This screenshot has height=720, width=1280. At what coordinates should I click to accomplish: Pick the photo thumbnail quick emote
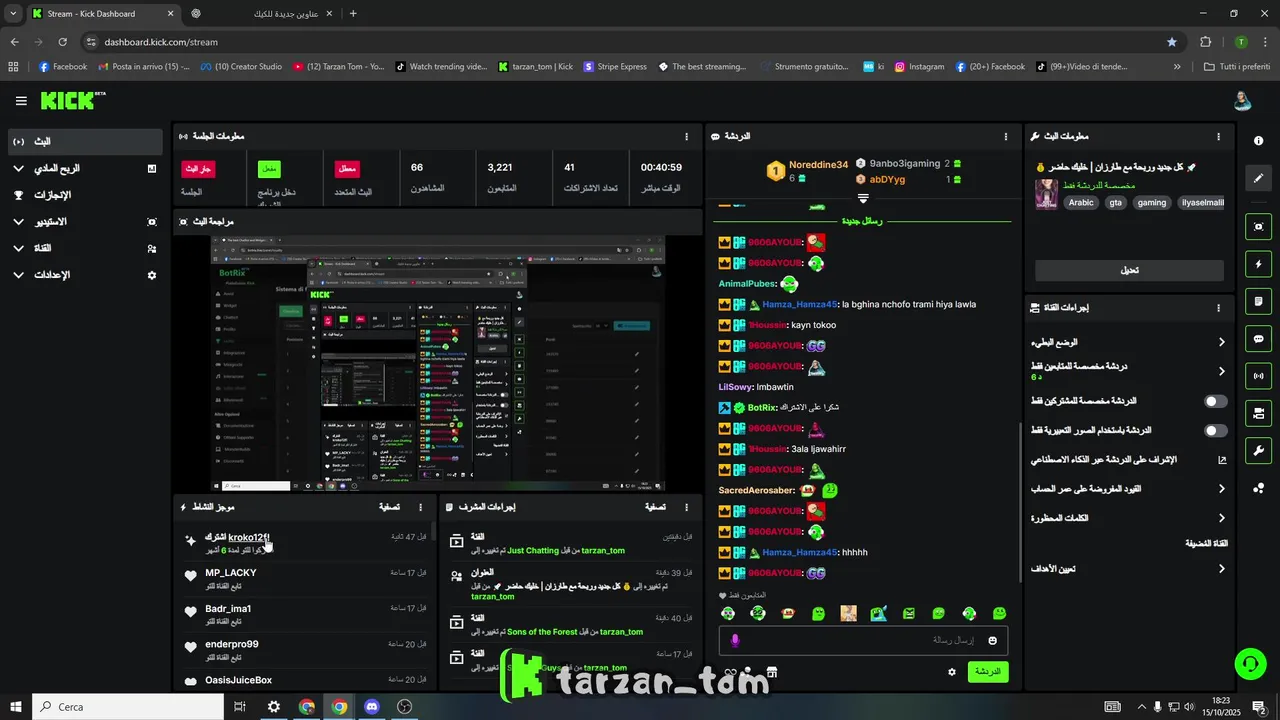848,613
